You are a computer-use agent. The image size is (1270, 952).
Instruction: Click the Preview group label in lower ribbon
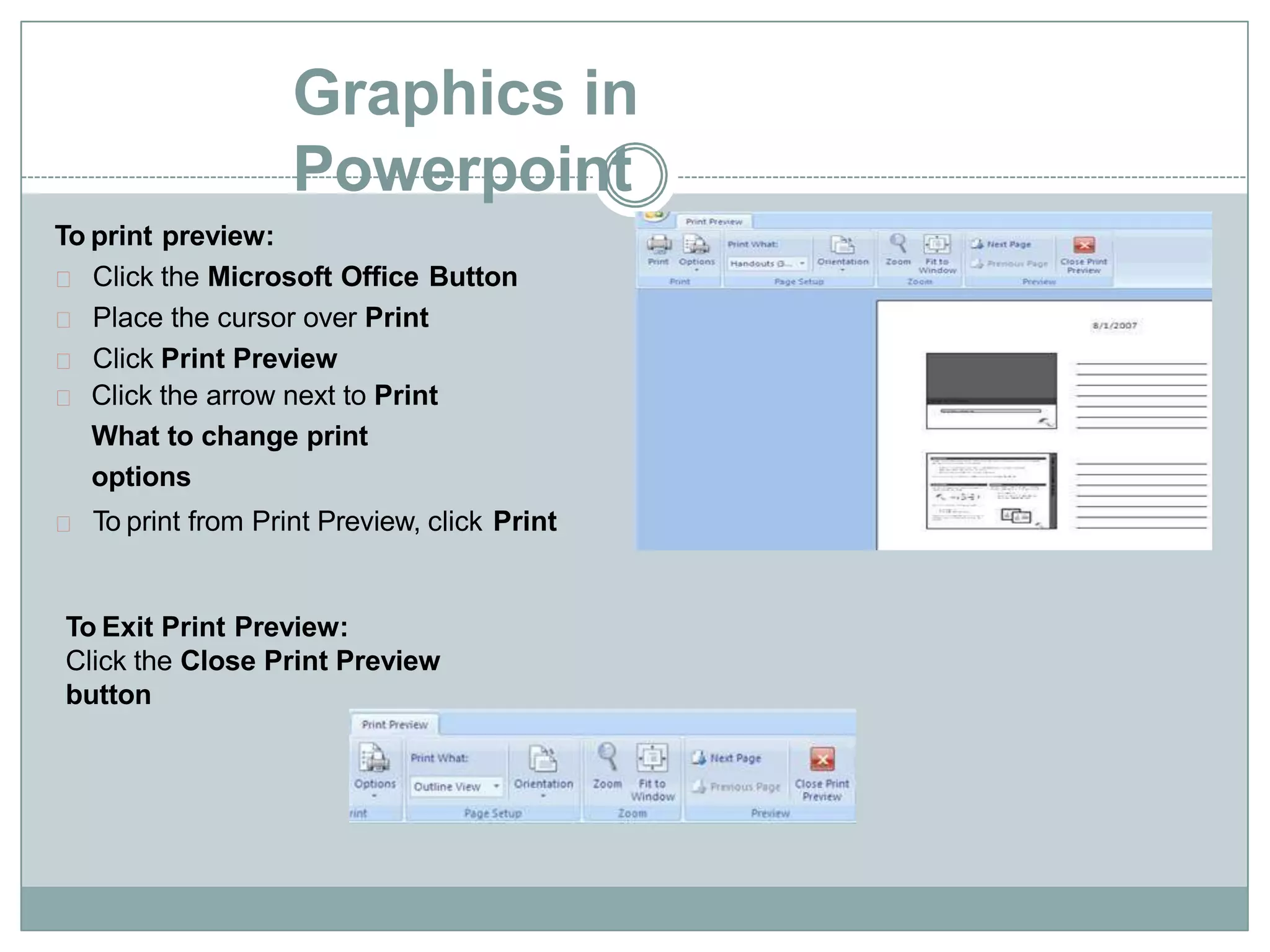[x=770, y=813]
